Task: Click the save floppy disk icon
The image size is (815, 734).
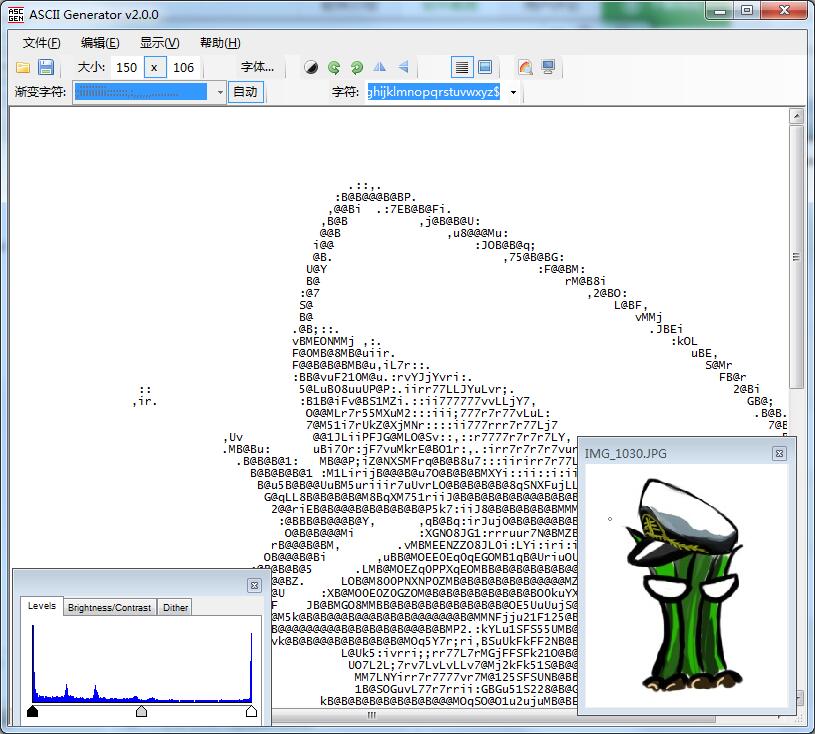Action: coord(46,67)
